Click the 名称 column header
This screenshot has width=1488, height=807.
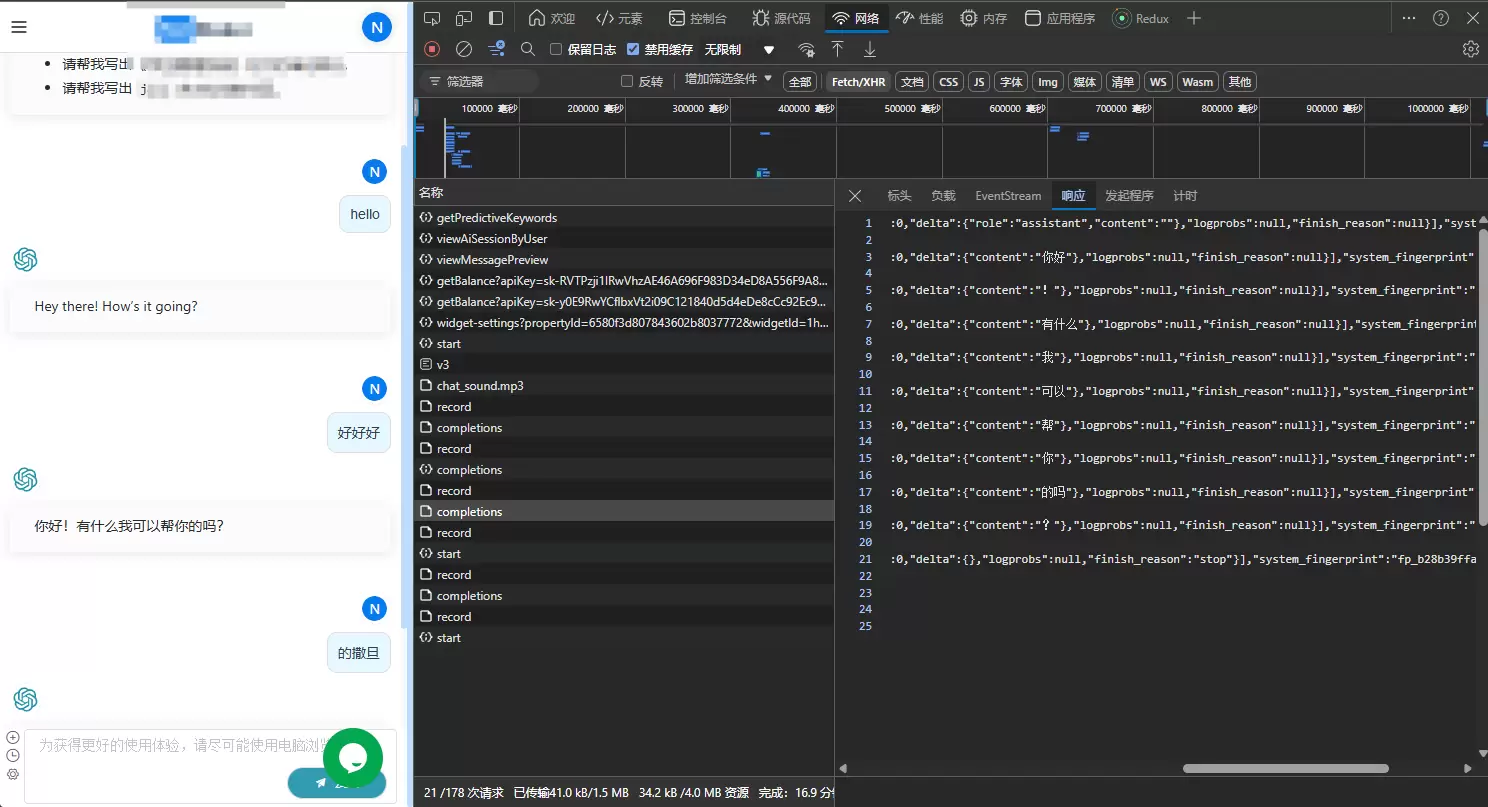624,192
